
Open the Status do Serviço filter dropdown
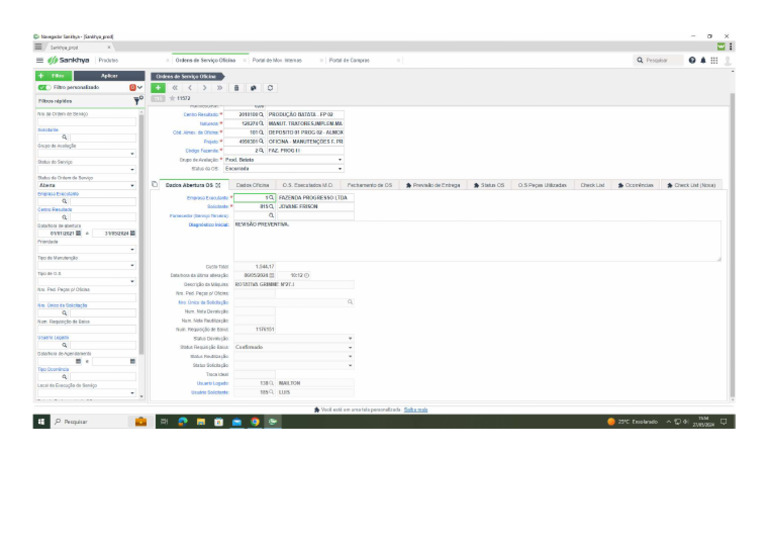pos(87,169)
